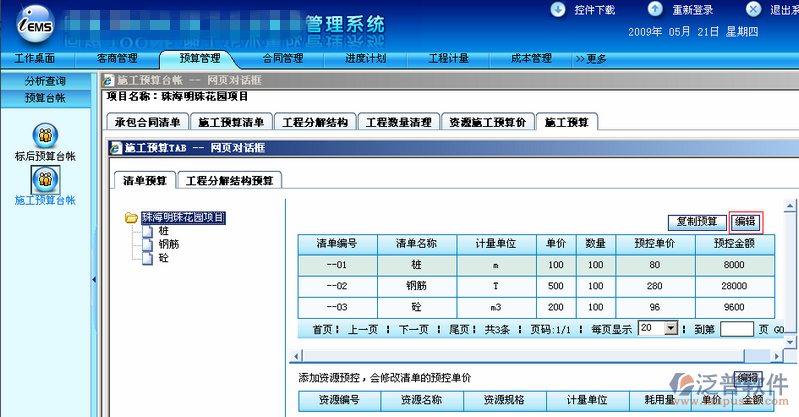Viewport: 799px width, 417px height.
Task: Click the 重新登录 re-login icon
Action: coord(655,9)
